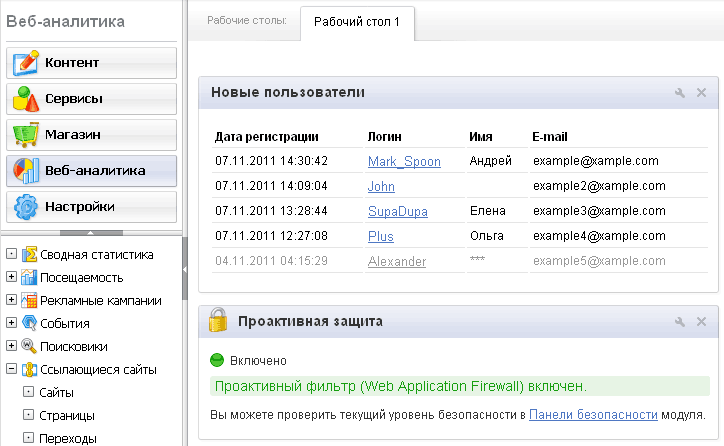
Task: Collapse the sidebar with the splitter arrow
Action: click(x=185, y=269)
